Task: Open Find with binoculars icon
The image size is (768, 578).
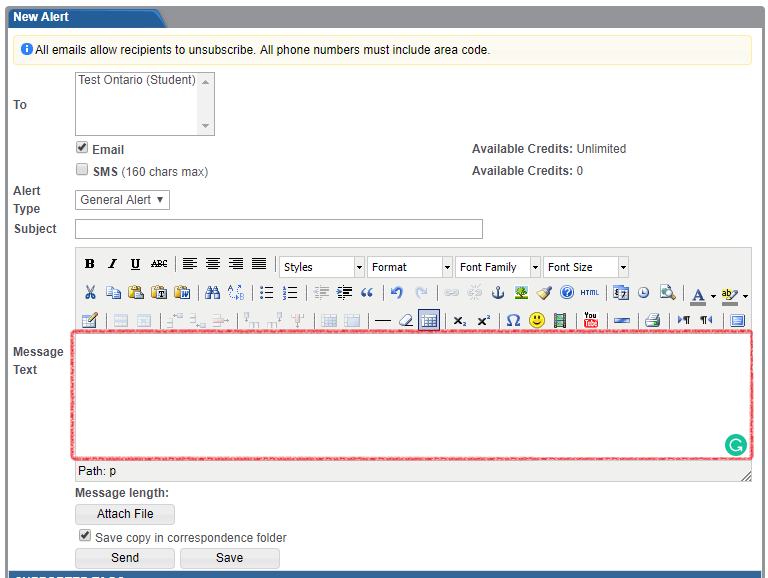Action: click(x=212, y=292)
